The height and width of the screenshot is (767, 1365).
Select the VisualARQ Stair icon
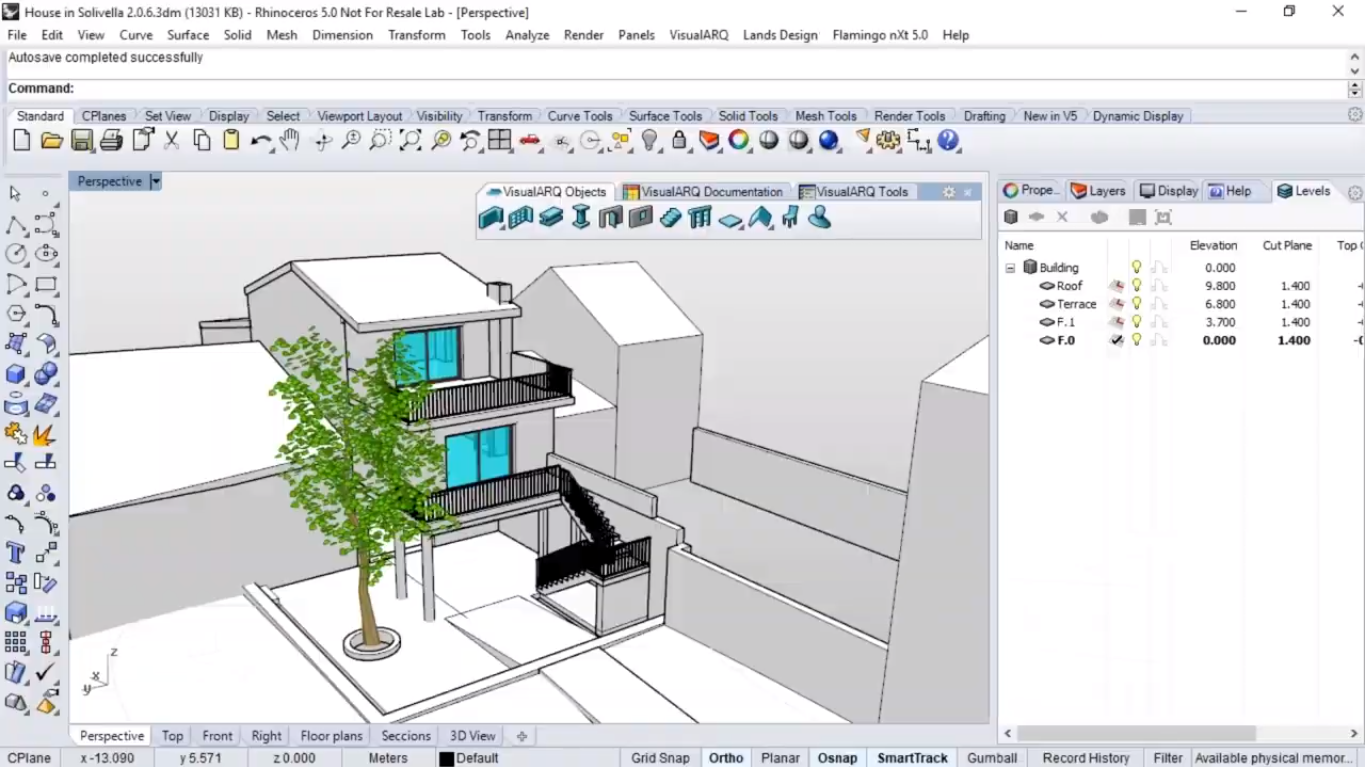point(671,217)
